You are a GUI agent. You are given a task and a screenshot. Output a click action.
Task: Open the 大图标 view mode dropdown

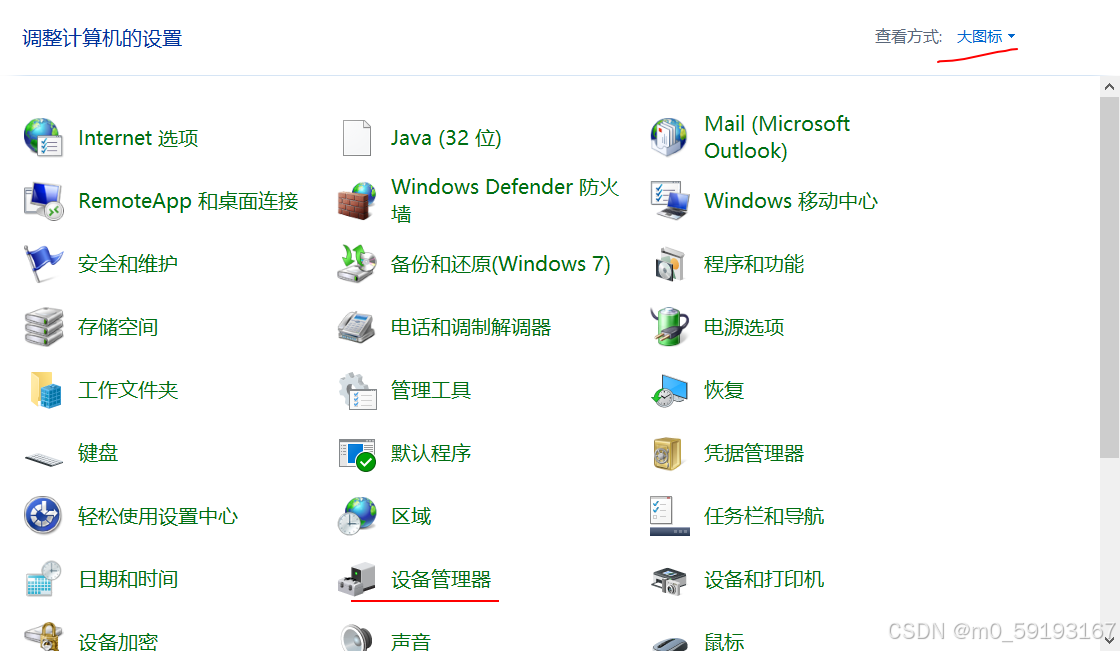[x=985, y=36]
